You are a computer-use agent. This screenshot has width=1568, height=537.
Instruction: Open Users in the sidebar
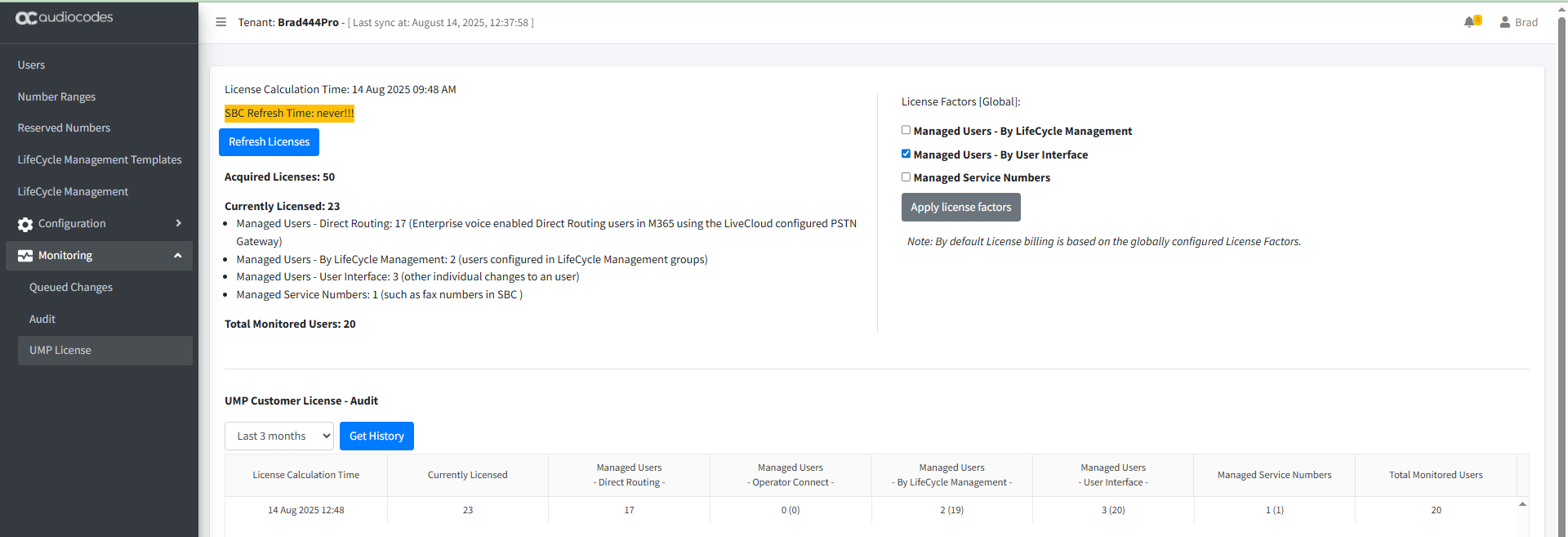click(x=32, y=65)
